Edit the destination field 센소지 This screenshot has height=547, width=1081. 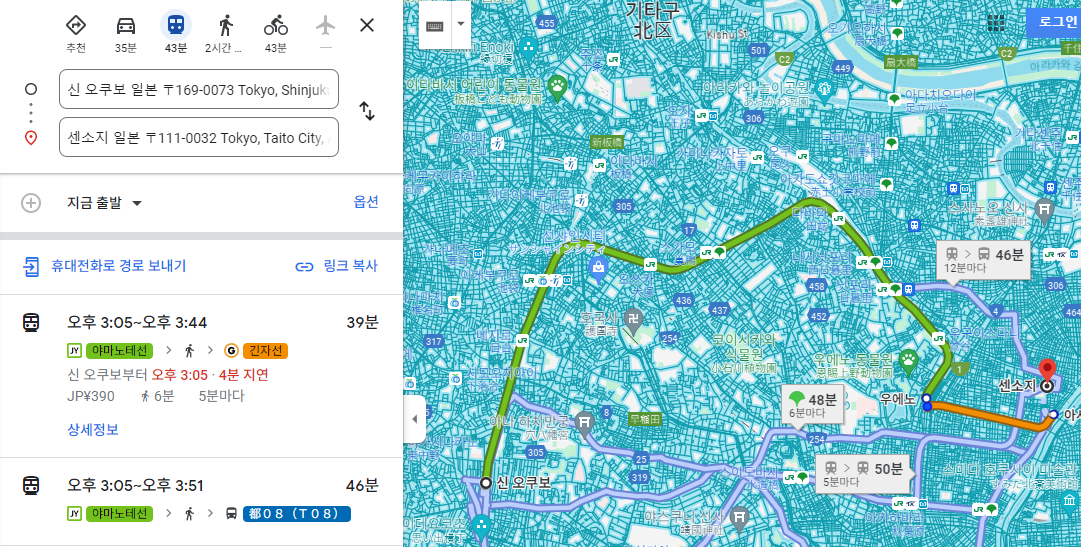pos(199,137)
